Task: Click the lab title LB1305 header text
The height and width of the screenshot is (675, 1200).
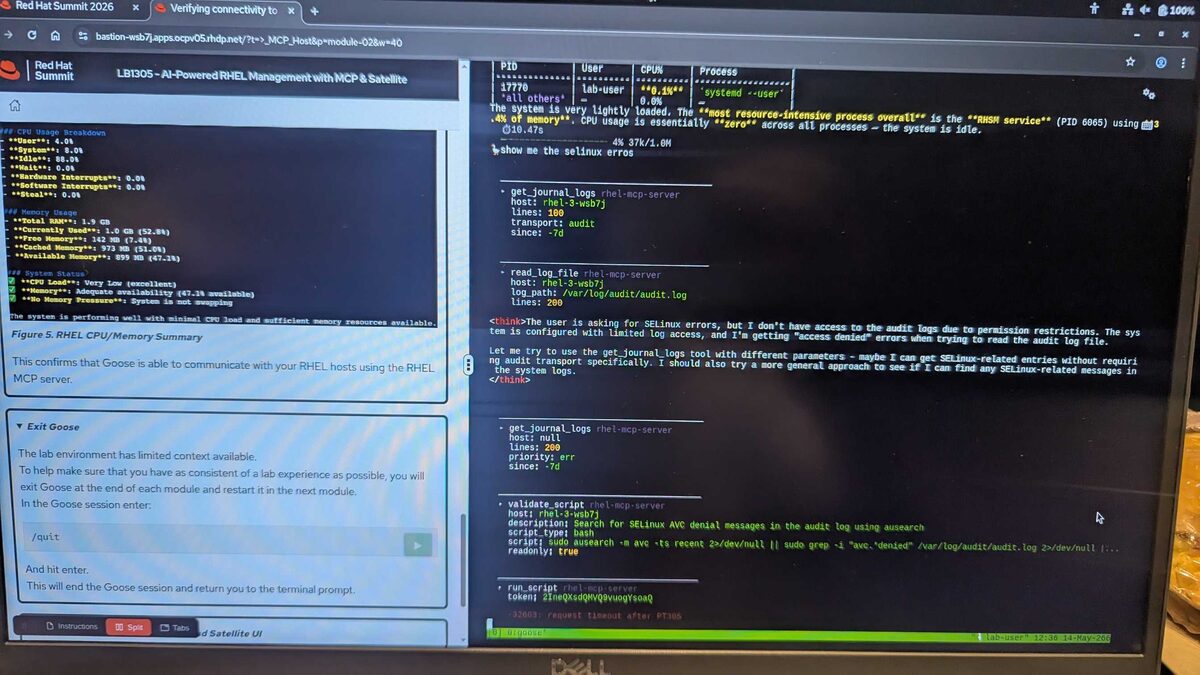Action: 262,77
